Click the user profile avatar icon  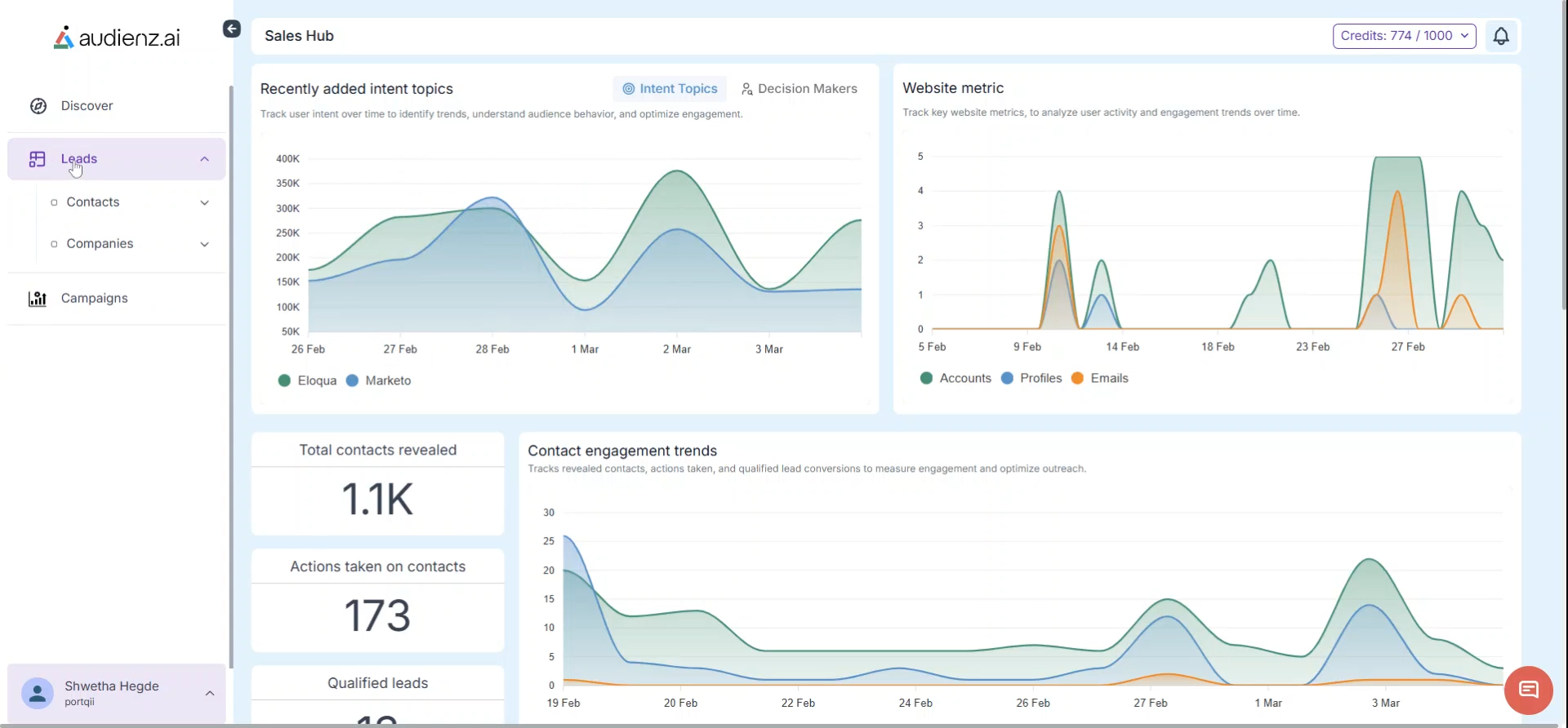[38, 693]
